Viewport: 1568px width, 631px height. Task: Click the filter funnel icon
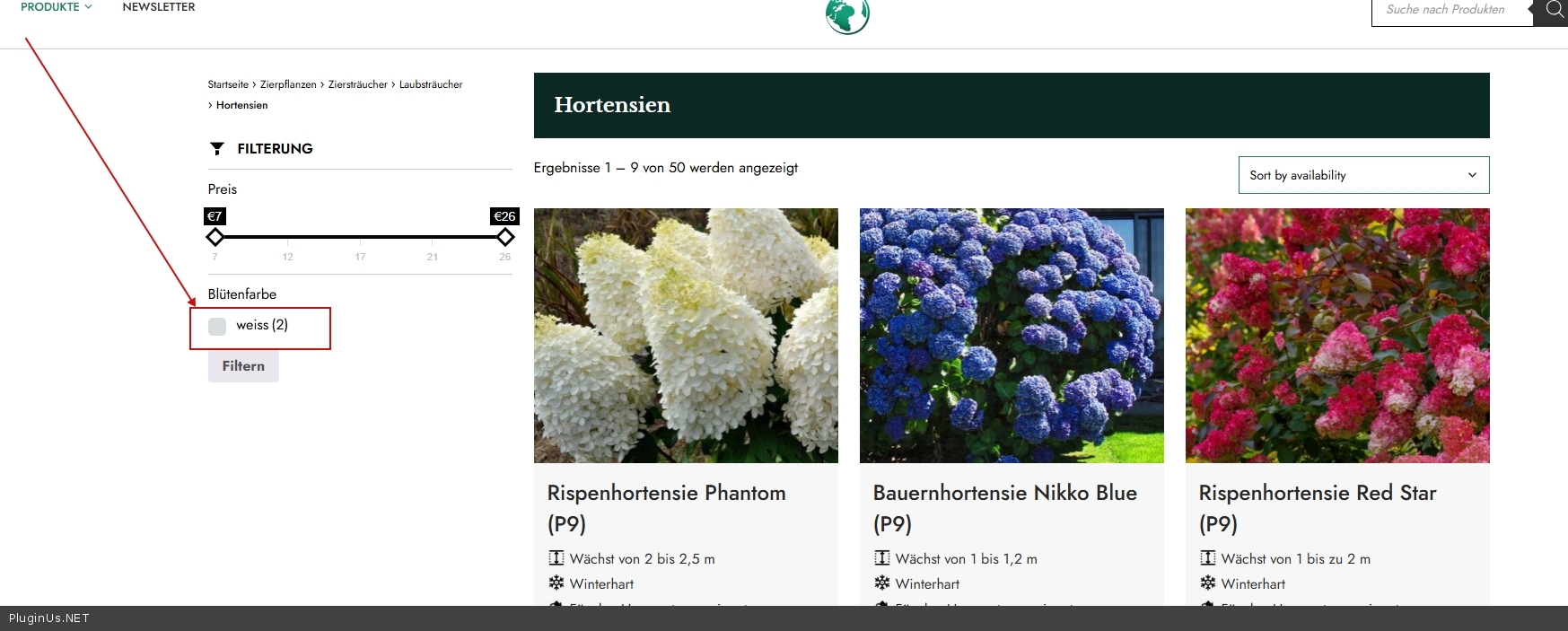pyautogui.click(x=217, y=149)
